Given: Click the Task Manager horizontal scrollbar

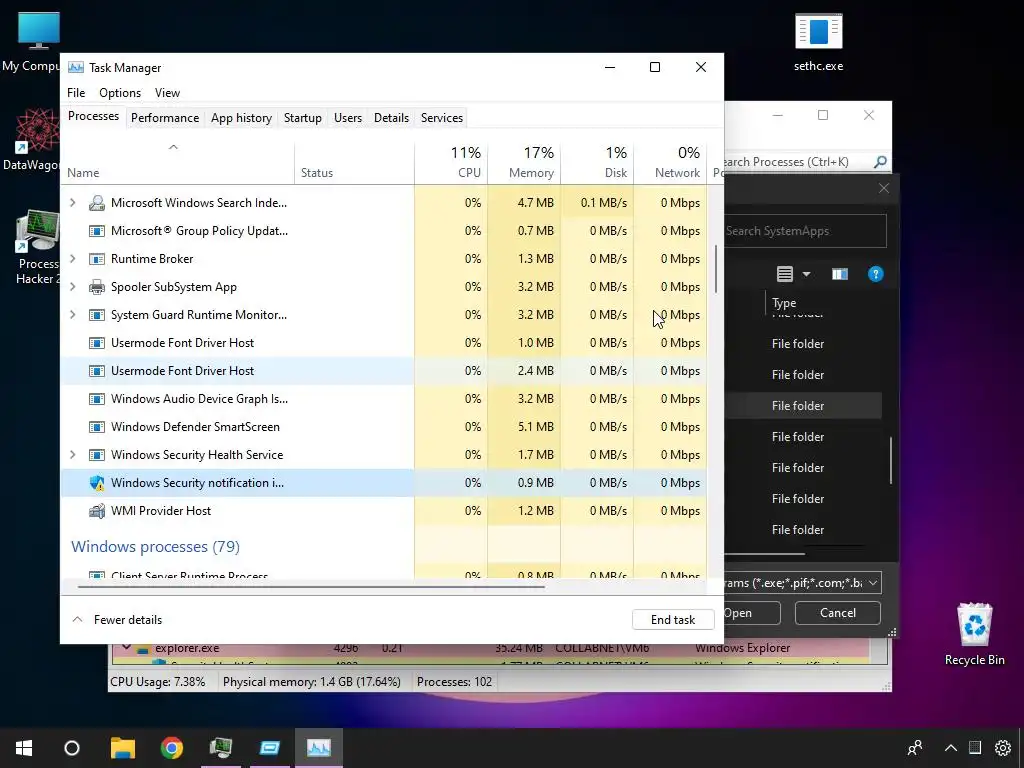Looking at the screenshot, I should point(311,587).
